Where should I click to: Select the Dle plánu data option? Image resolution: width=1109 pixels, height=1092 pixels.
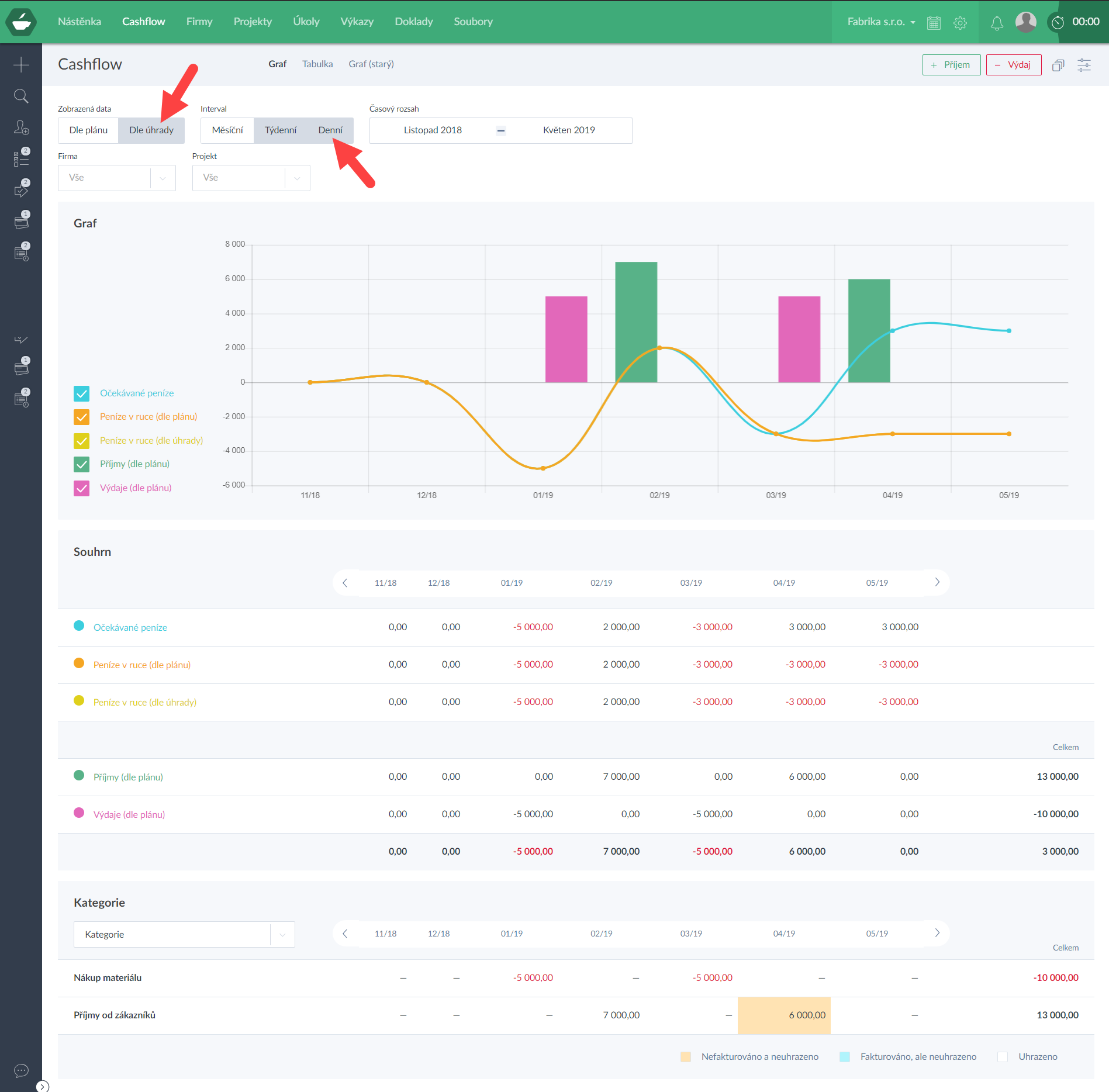click(88, 130)
